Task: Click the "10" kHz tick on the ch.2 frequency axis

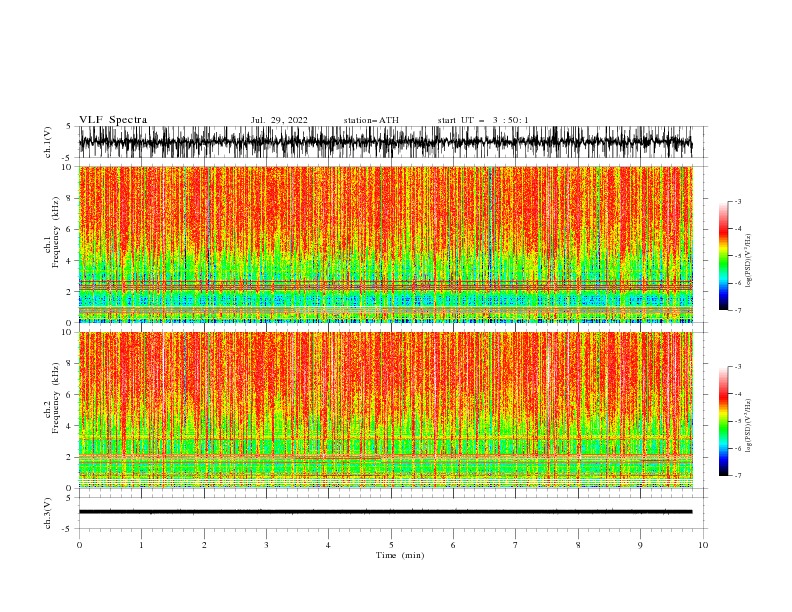Action: pyautogui.click(x=68, y=332)
